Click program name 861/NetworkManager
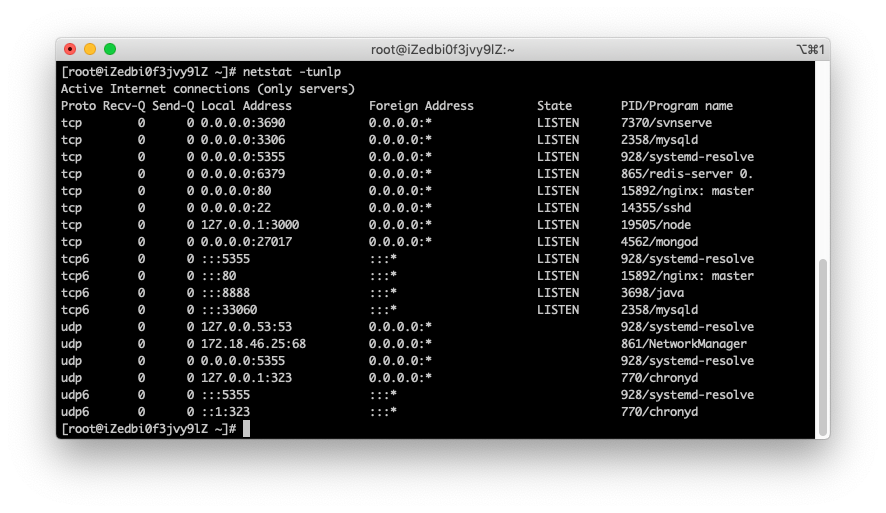Screen dimensions: 886x513 [x=684, y=344]
